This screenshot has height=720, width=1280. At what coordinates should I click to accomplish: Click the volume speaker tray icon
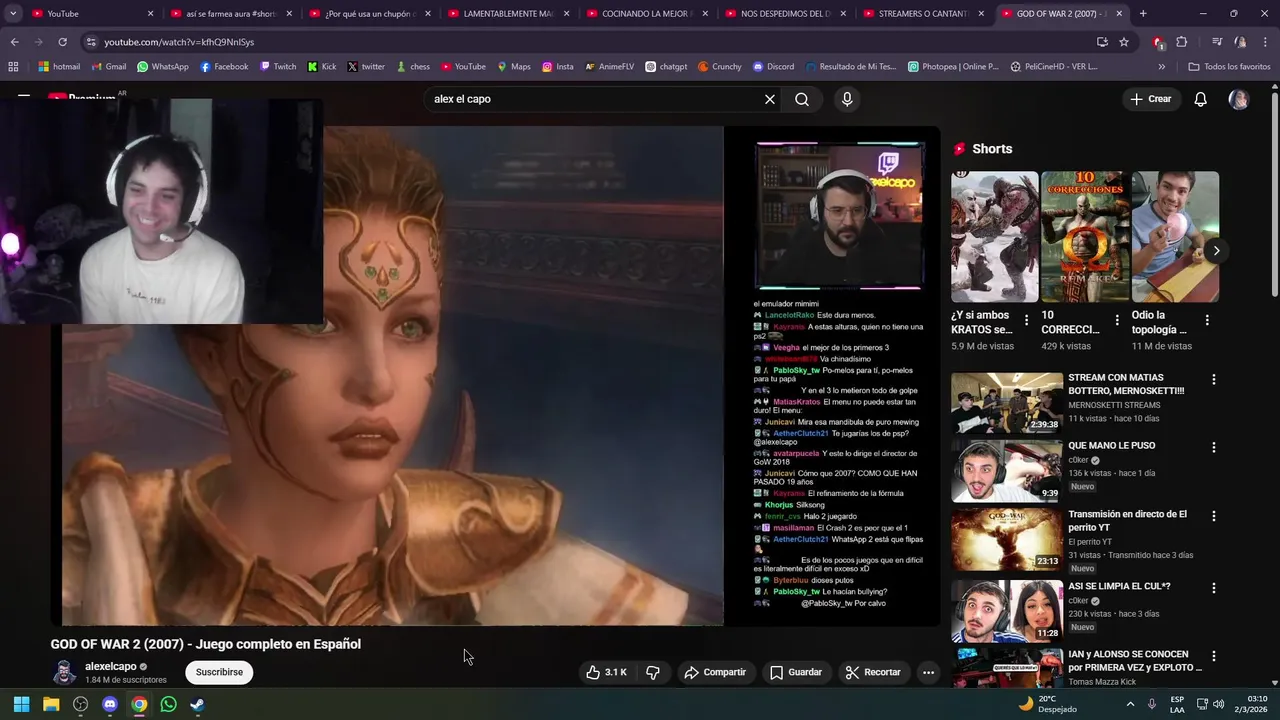[x=1218, y=704]
